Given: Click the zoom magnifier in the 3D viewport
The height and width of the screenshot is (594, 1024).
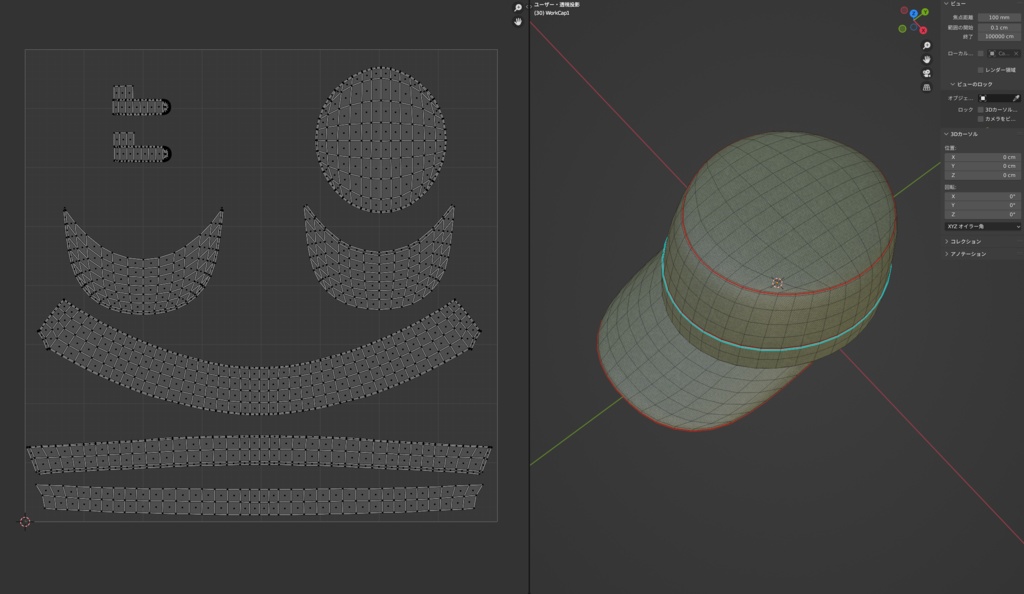Looking at the screenshot, I should 926,46.
